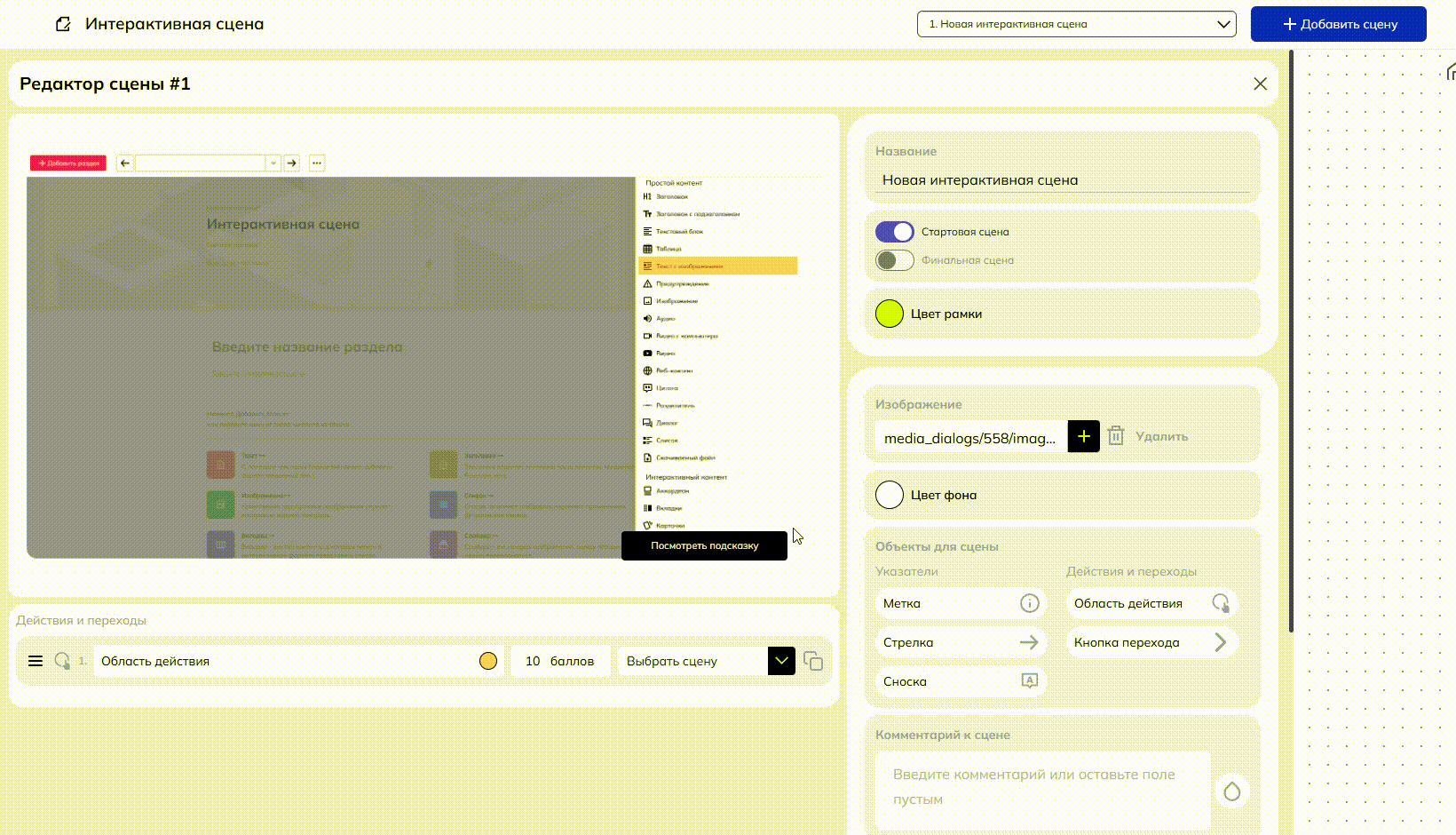Open the Цвет фона color swatch
This screenshot has width=1456, height=835.
890,495
